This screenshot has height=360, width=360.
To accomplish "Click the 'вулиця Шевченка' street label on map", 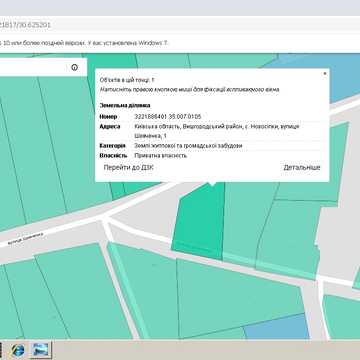I will 25,239.
